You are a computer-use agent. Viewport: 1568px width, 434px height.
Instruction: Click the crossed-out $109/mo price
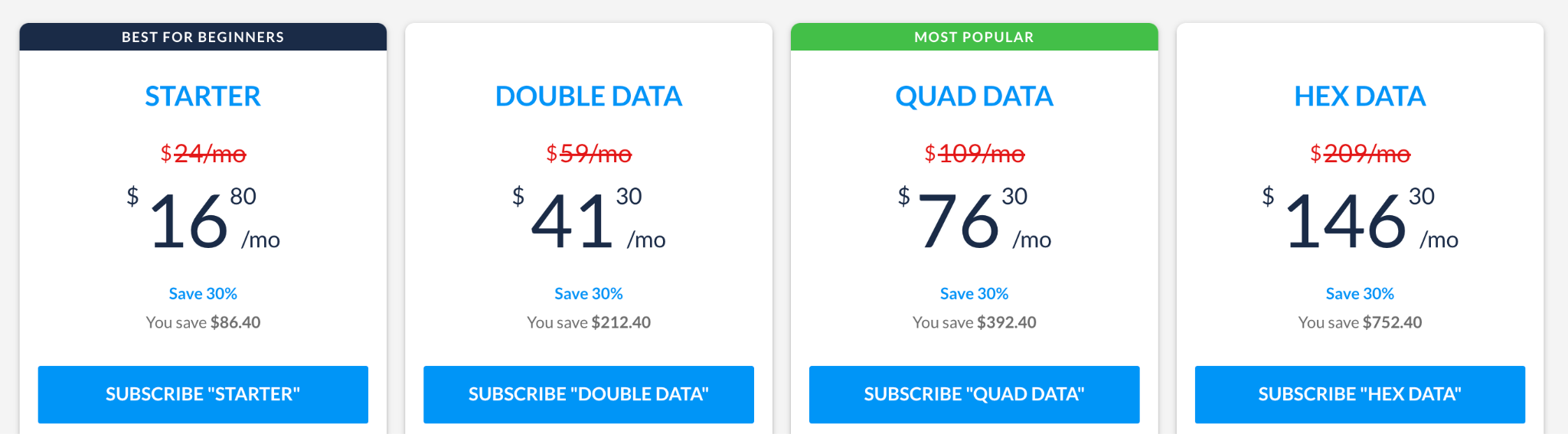click(975, 154)
